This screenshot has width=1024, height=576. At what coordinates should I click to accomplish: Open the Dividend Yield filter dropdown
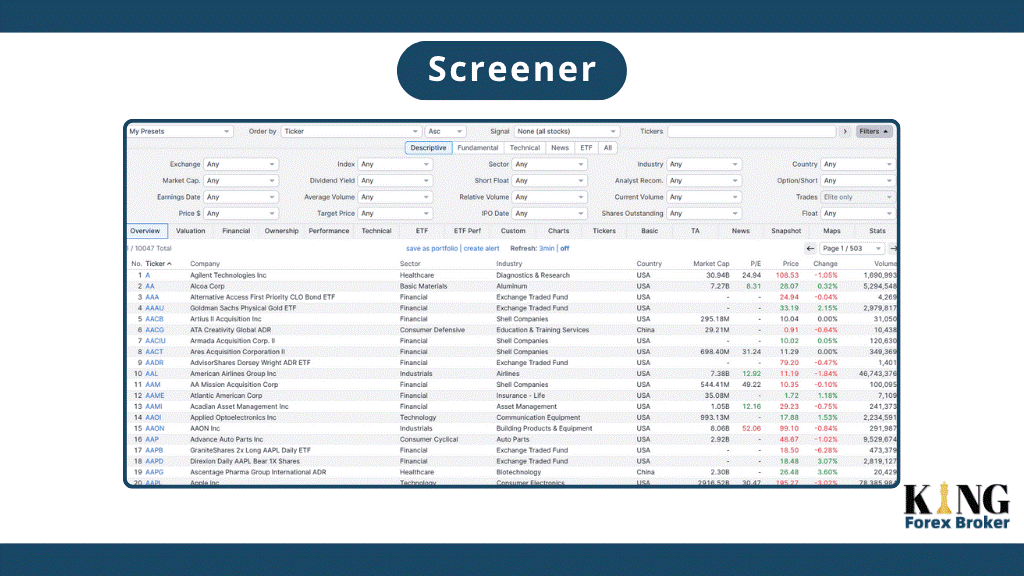[x=395, y=180]
